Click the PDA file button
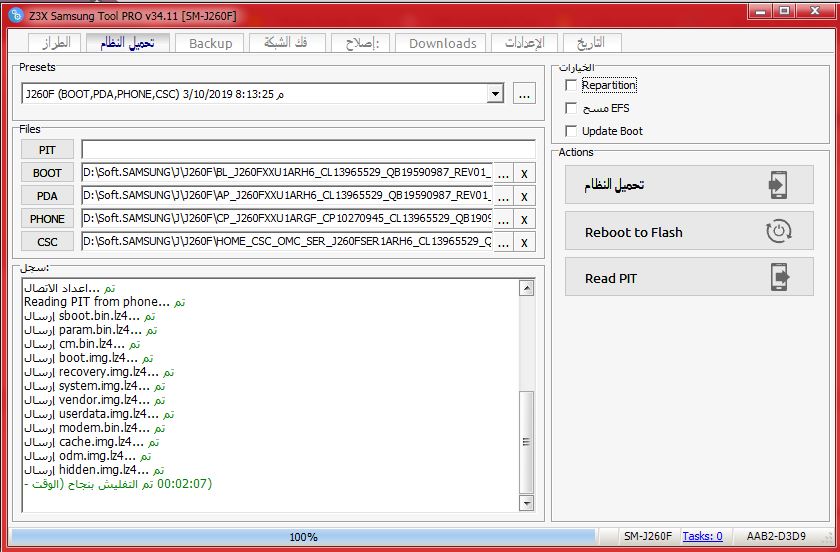 click(x=47, y=196)
